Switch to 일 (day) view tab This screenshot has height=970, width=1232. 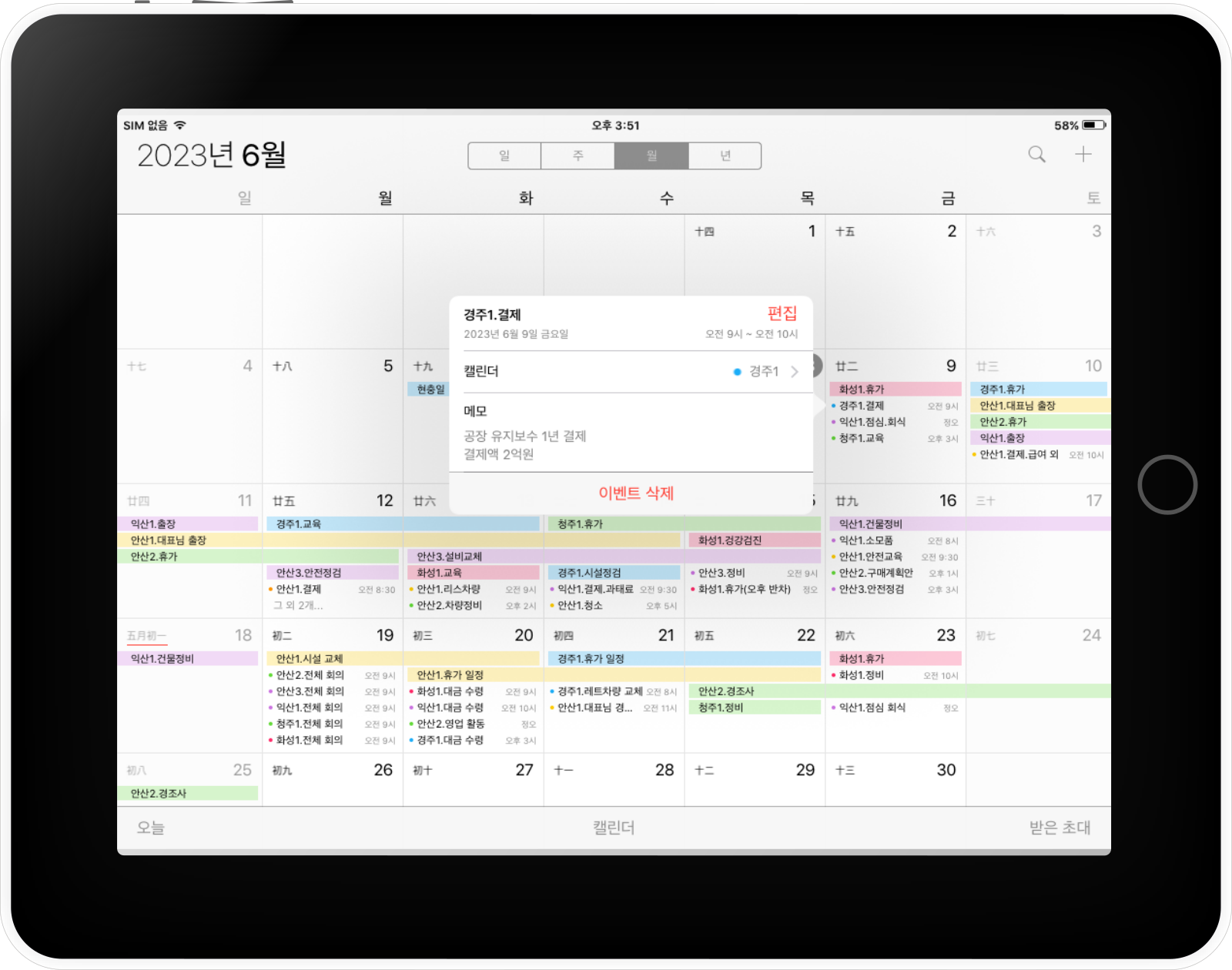click(504, 156)
